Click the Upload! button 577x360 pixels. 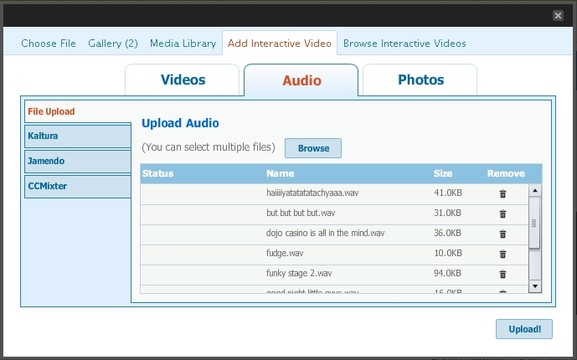524,329
